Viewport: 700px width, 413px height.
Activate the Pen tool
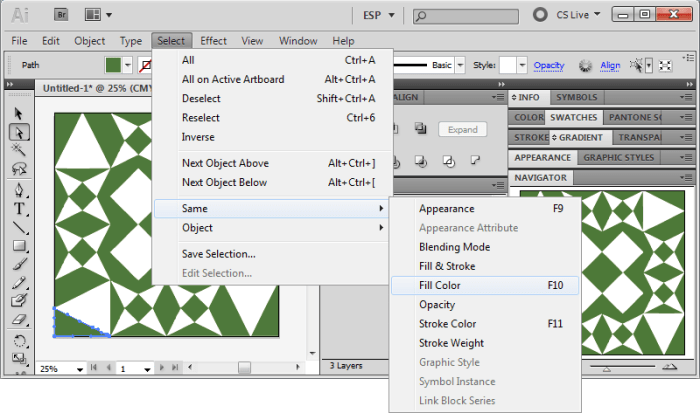(x=19, y=190)
